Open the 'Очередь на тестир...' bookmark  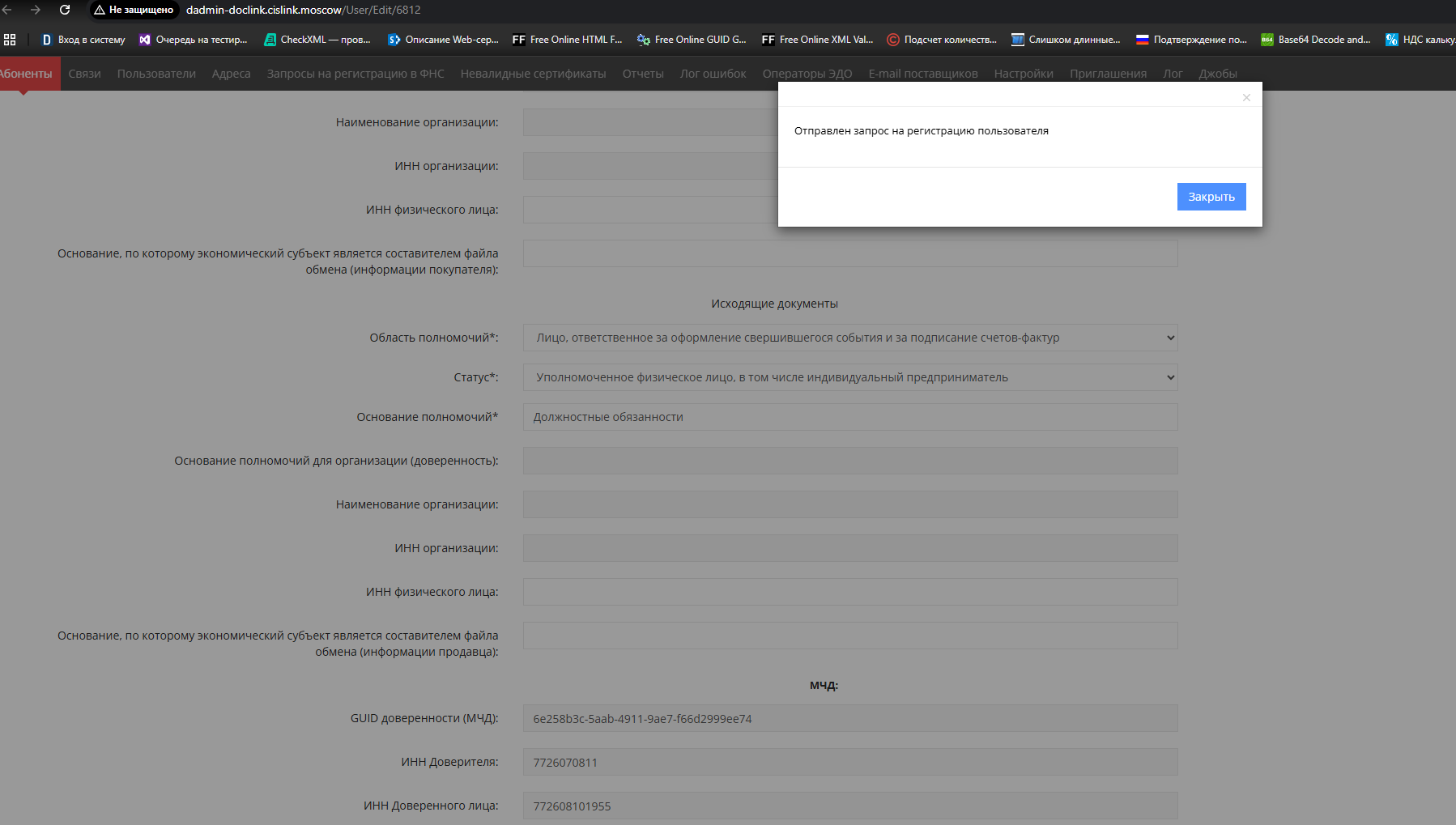click(x=194, y=40)
